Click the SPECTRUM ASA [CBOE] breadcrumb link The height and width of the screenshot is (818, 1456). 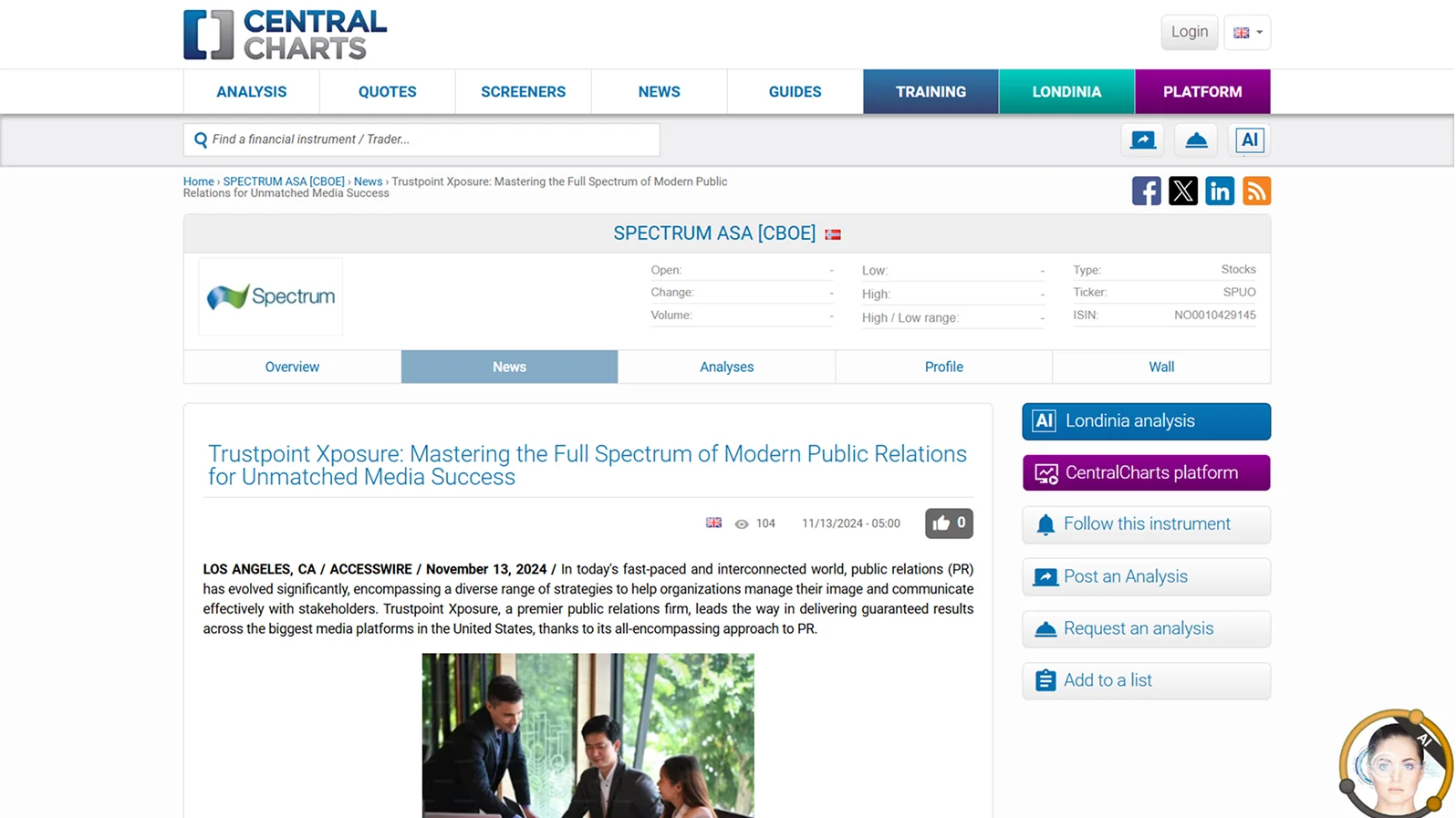[x=284, y=181]
